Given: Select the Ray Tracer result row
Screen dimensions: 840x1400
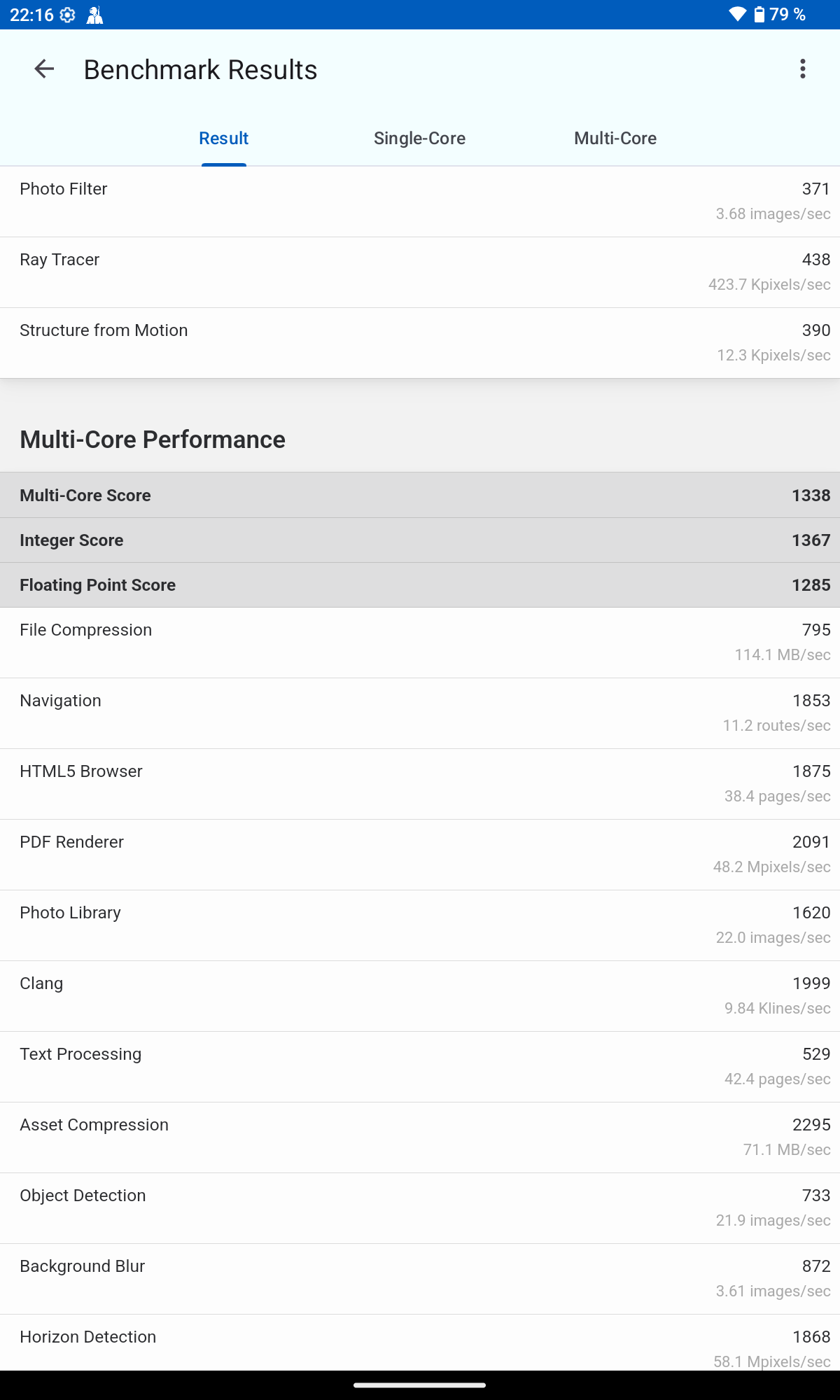Looking at the screenshot, I should click(x=420, y=272).
